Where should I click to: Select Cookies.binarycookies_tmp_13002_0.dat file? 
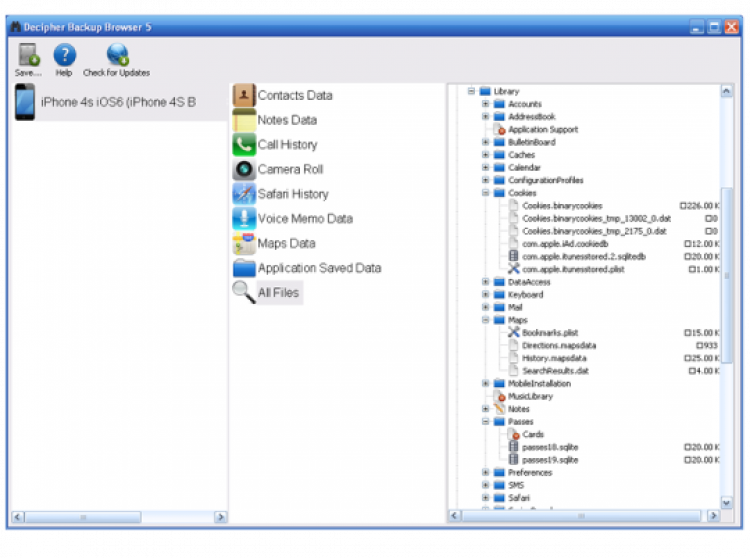[596, 218]
